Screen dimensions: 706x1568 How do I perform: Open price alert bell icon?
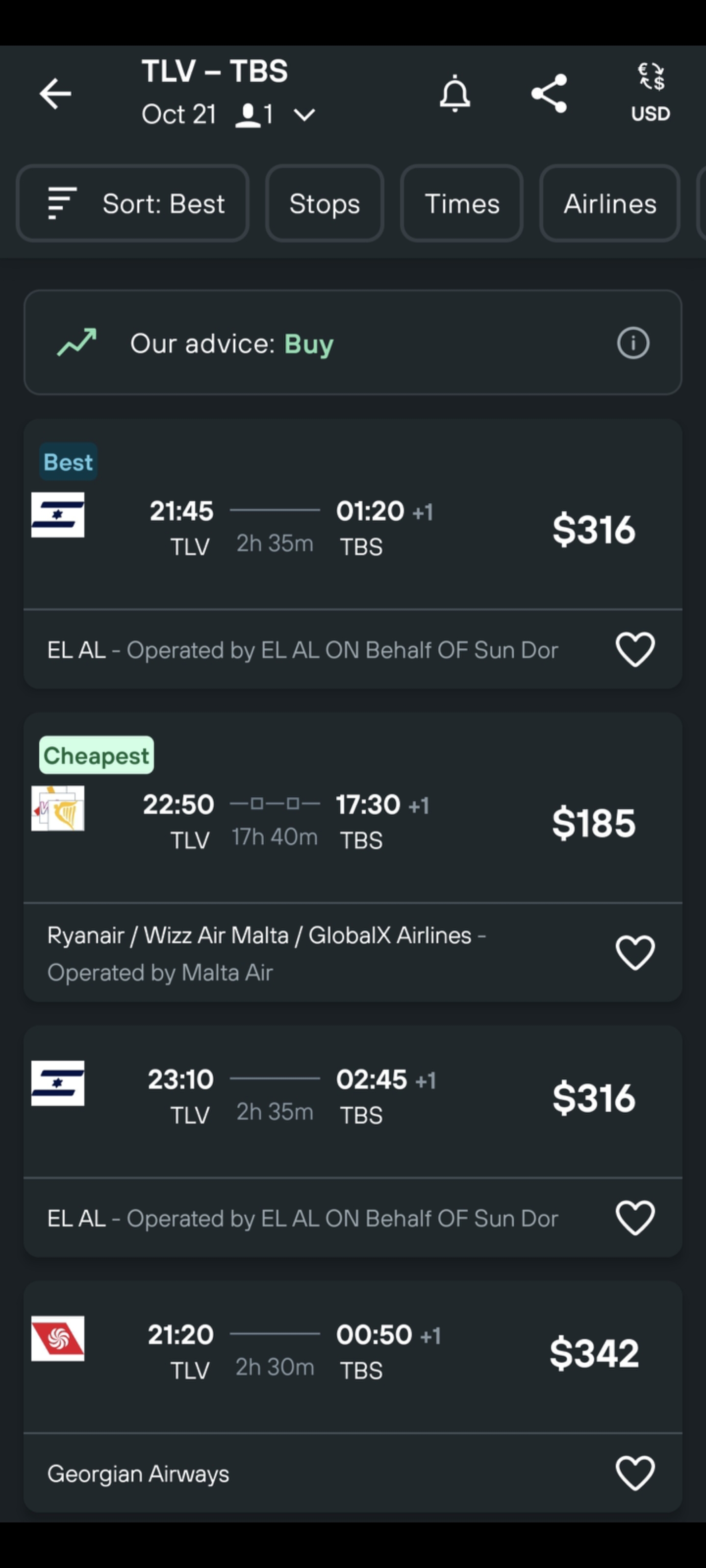455,94
